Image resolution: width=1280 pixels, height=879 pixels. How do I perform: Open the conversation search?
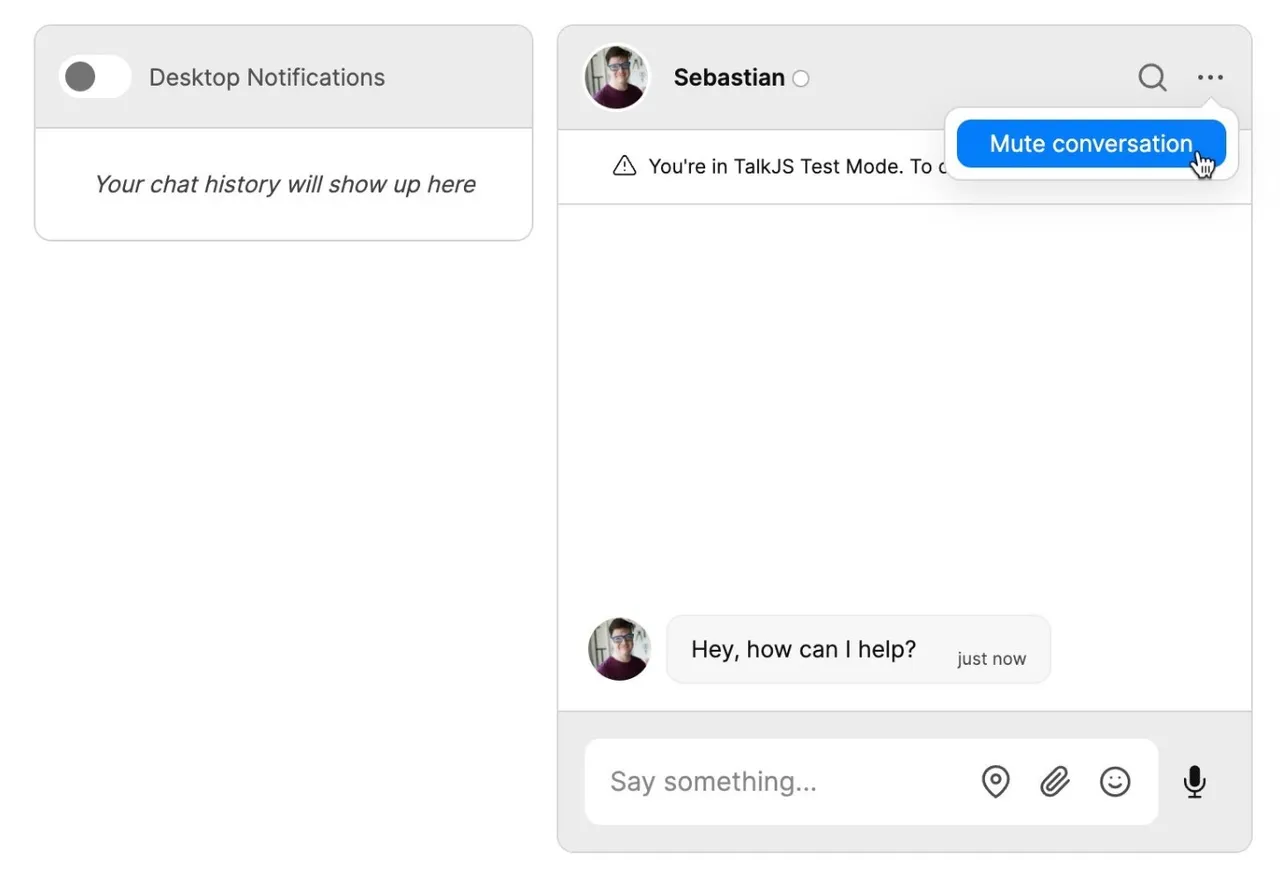point(1152,77)
